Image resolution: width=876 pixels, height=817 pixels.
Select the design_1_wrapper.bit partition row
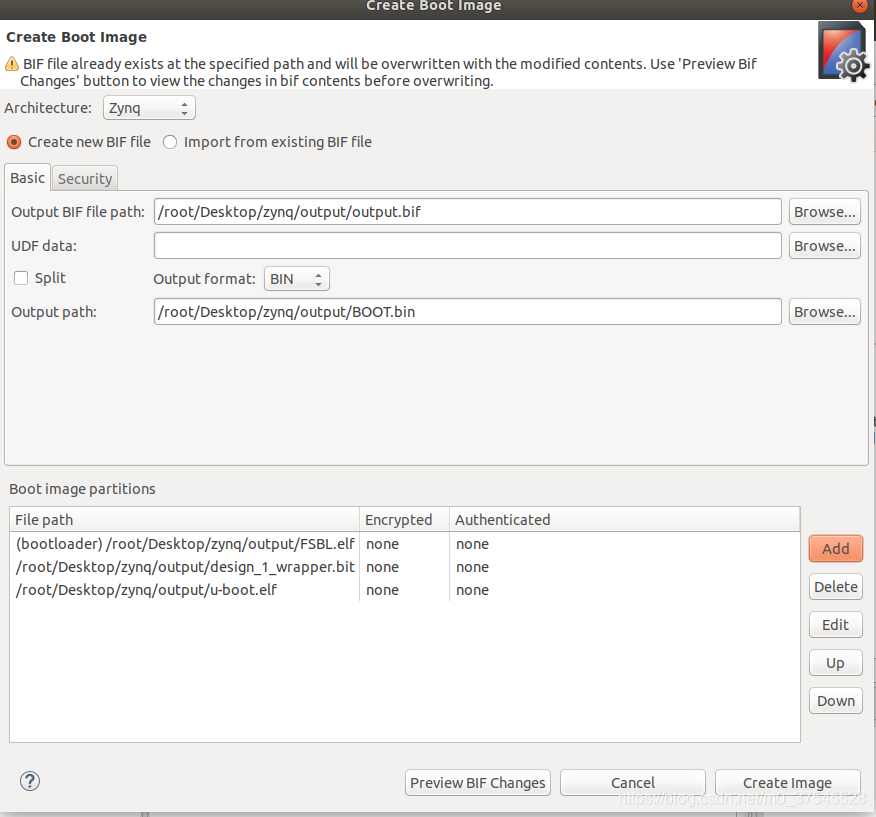point(404,567)
